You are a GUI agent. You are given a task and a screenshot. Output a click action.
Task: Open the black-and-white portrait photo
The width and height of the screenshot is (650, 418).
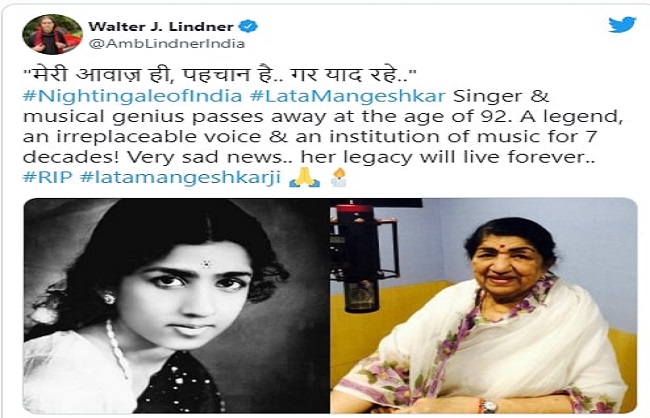click(176, 305)
